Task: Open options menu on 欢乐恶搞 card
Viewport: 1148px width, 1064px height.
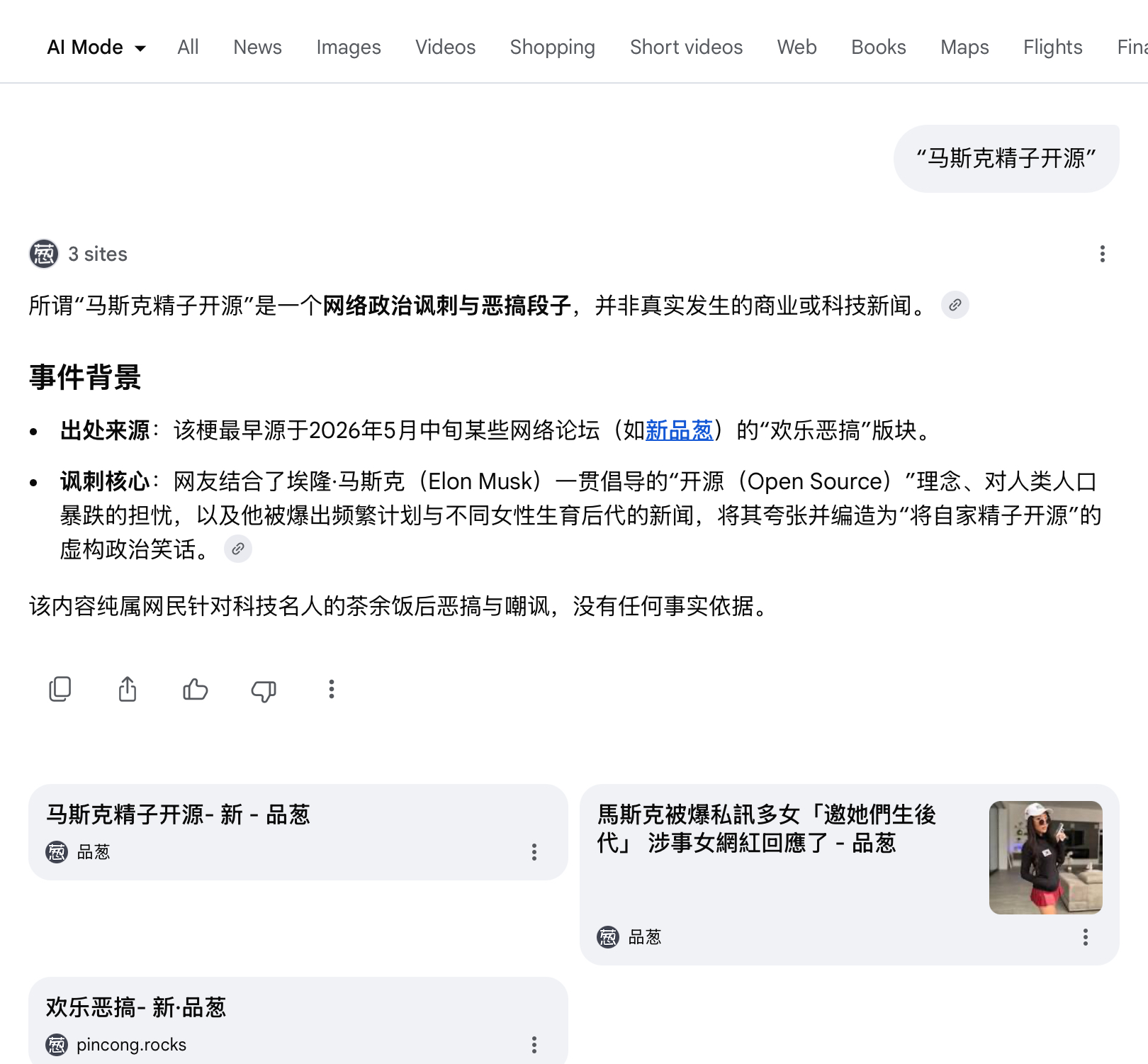Action: (534, 1045)
